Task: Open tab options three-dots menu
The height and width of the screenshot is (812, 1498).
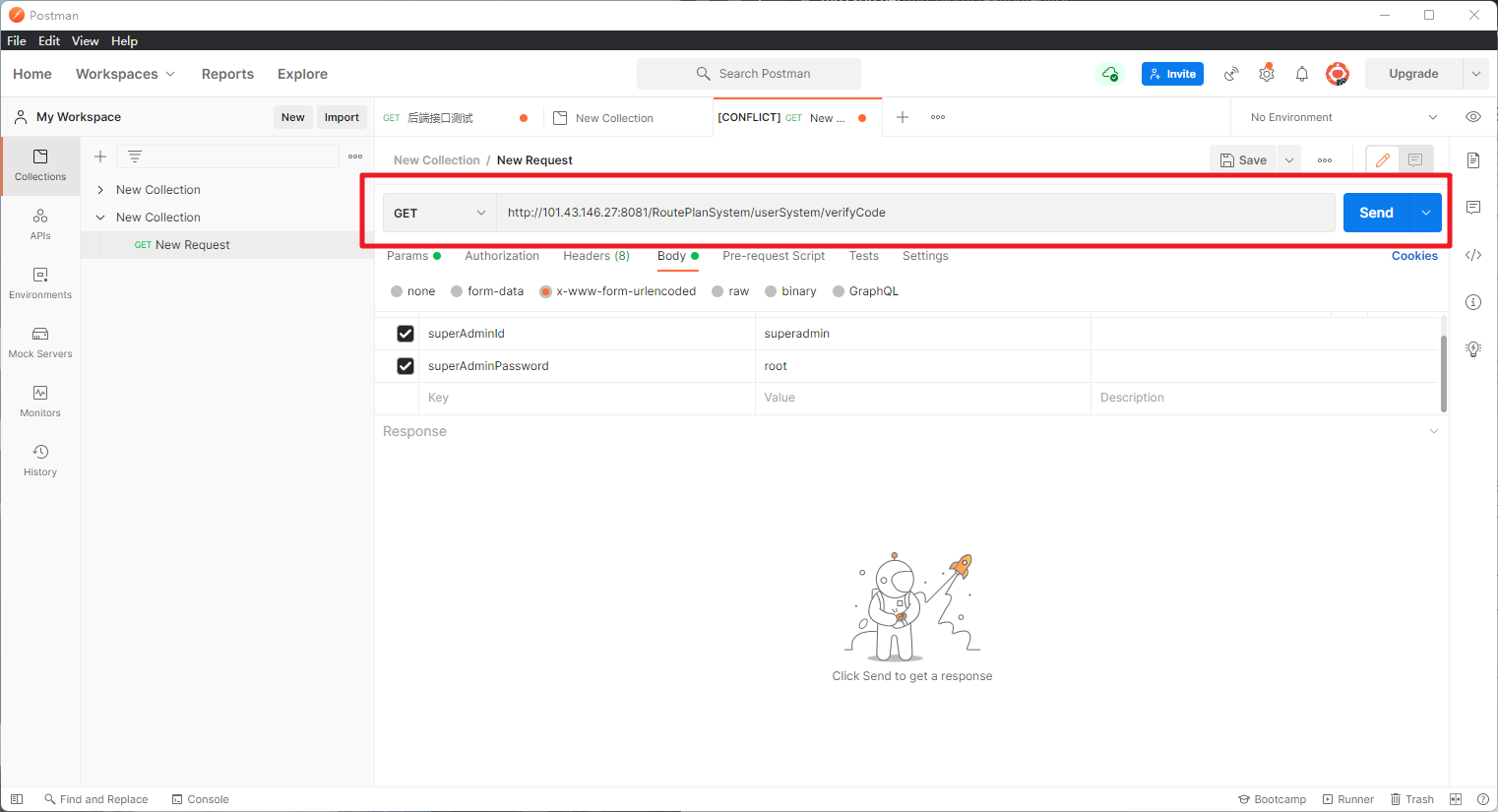Action: (938, 117)
